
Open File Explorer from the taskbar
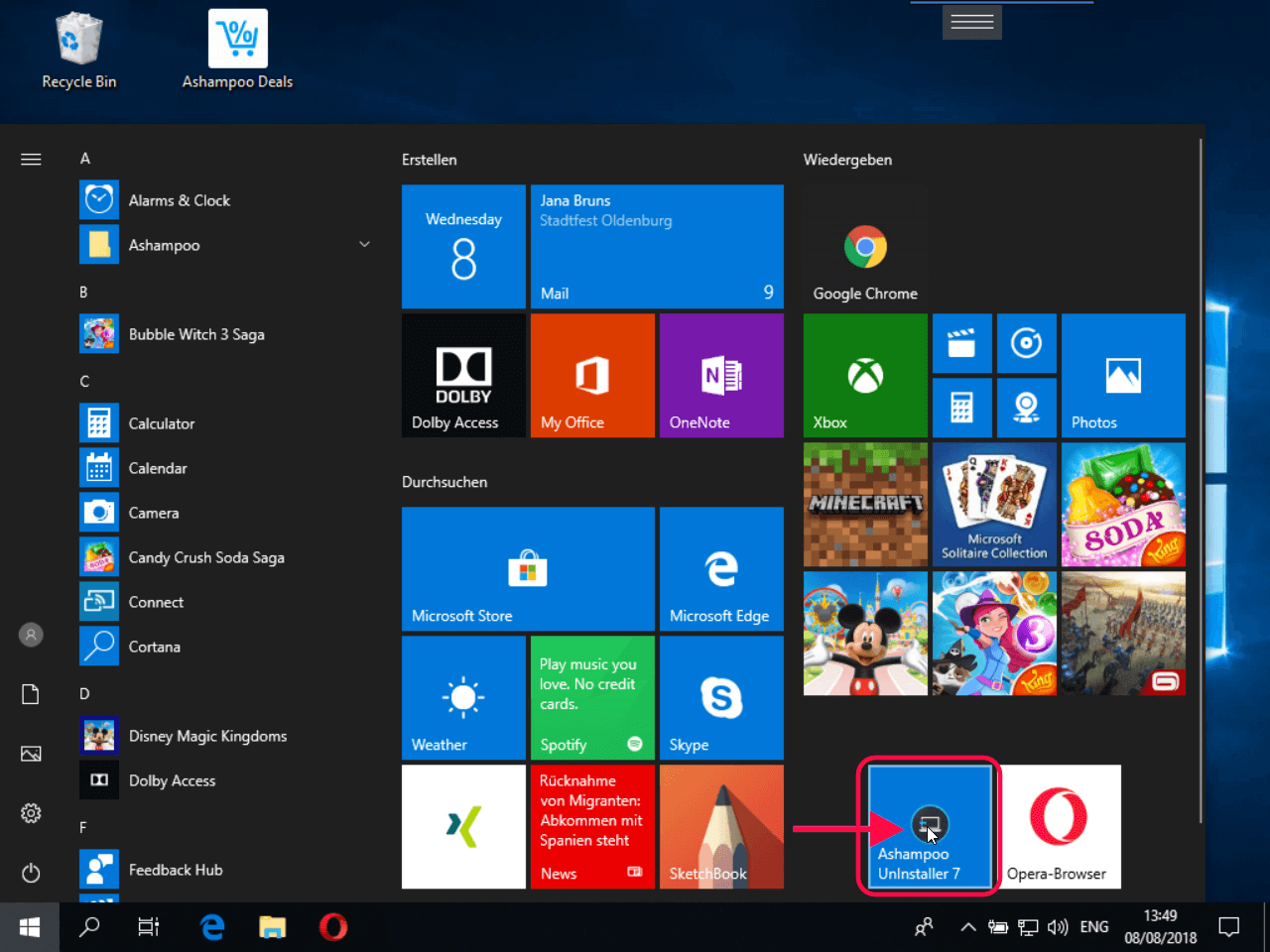272,927
